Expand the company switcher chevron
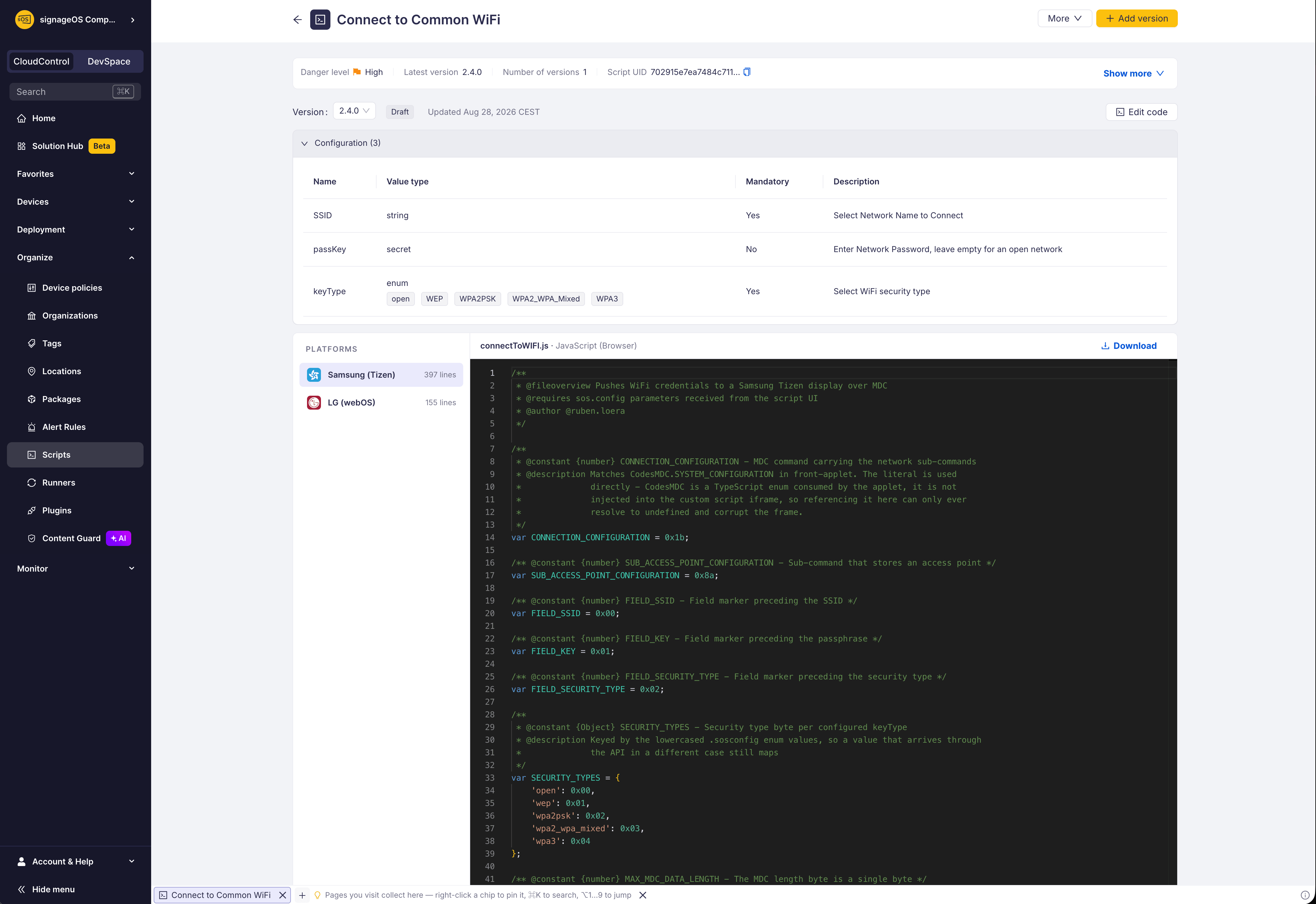This screenshot has height=904, width=1316. click(132, 20)
